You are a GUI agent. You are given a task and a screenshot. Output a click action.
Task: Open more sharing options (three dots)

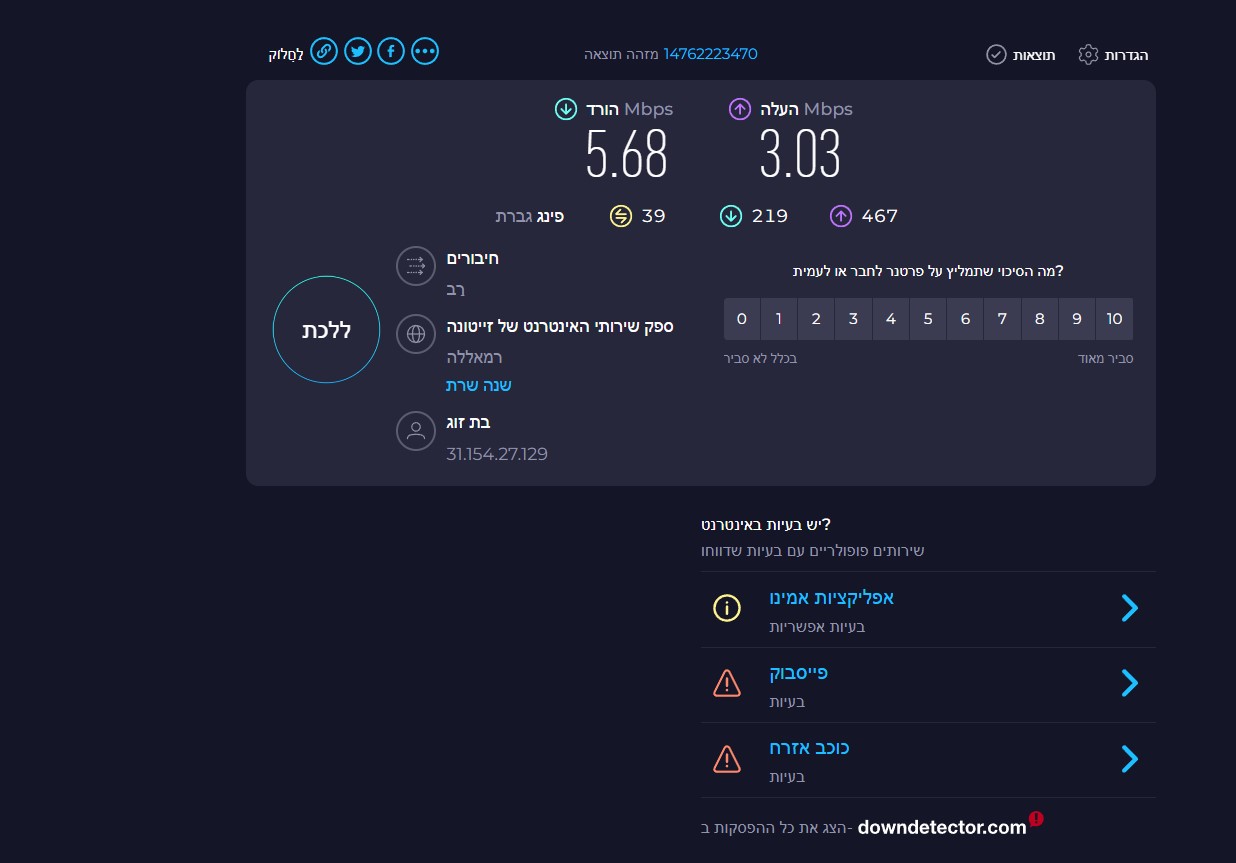pyautogui.click(x=425, y=51)
